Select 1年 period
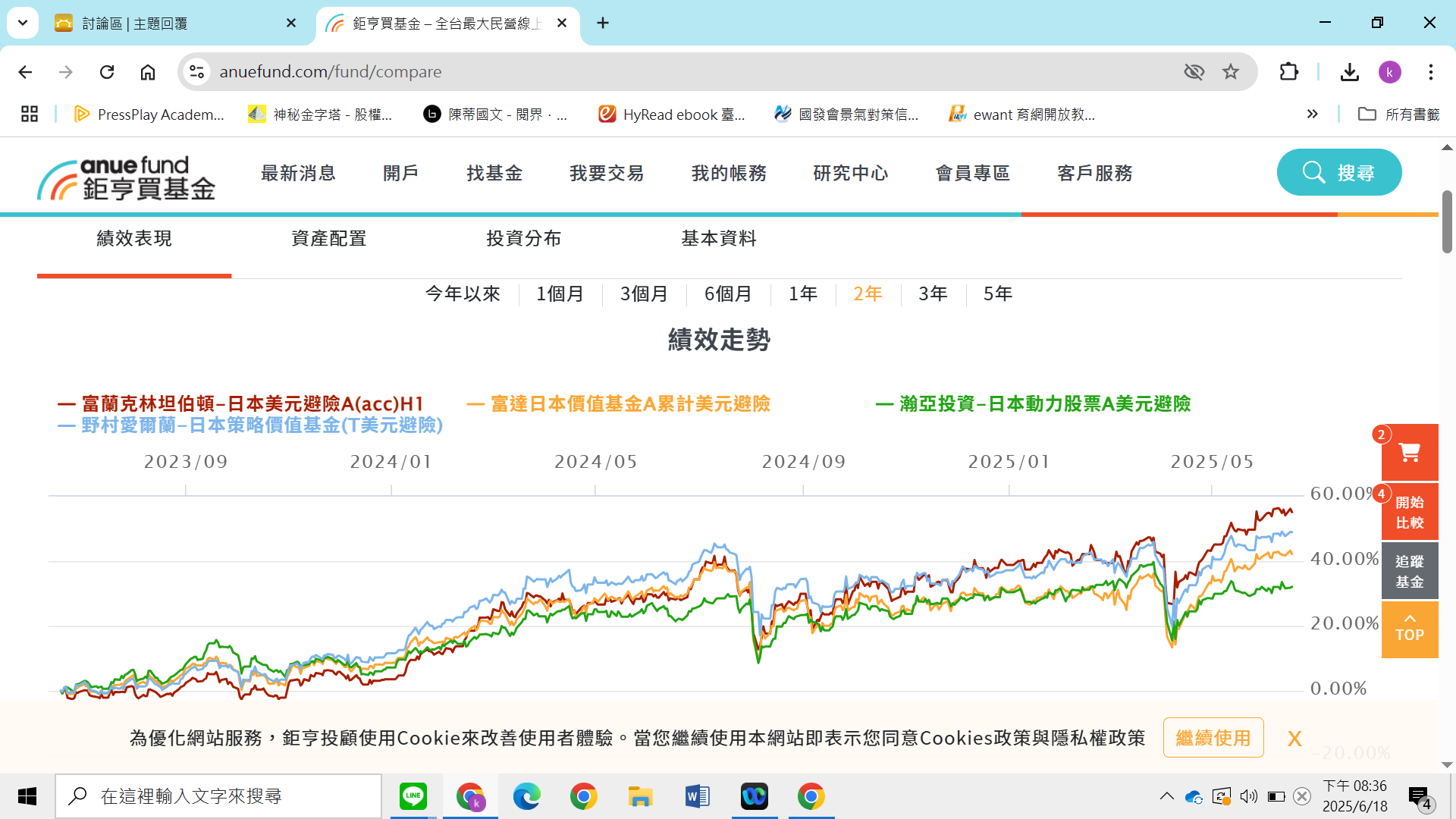Screen dimensions: 1456x819 click(803, 294)
